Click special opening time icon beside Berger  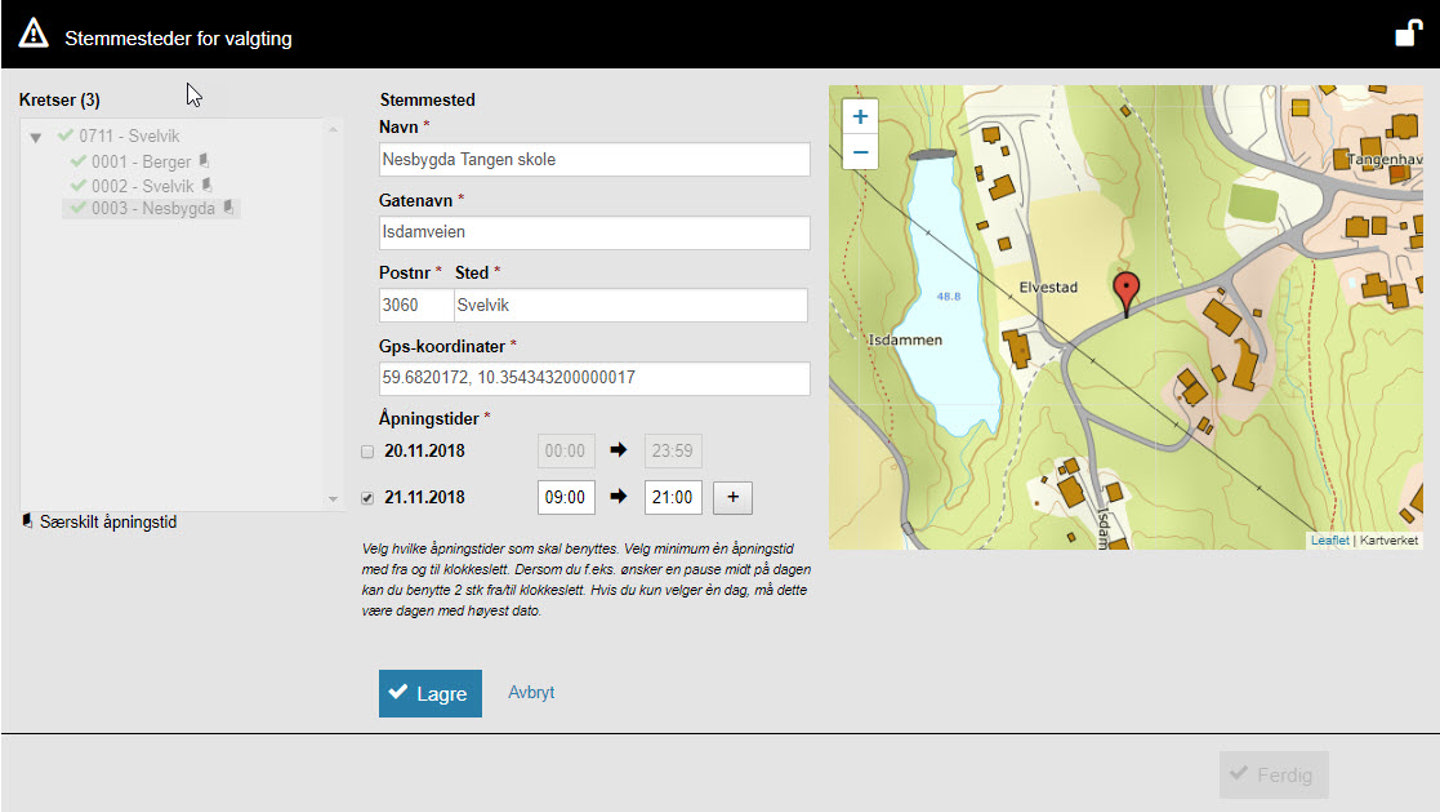pos(203,161)
